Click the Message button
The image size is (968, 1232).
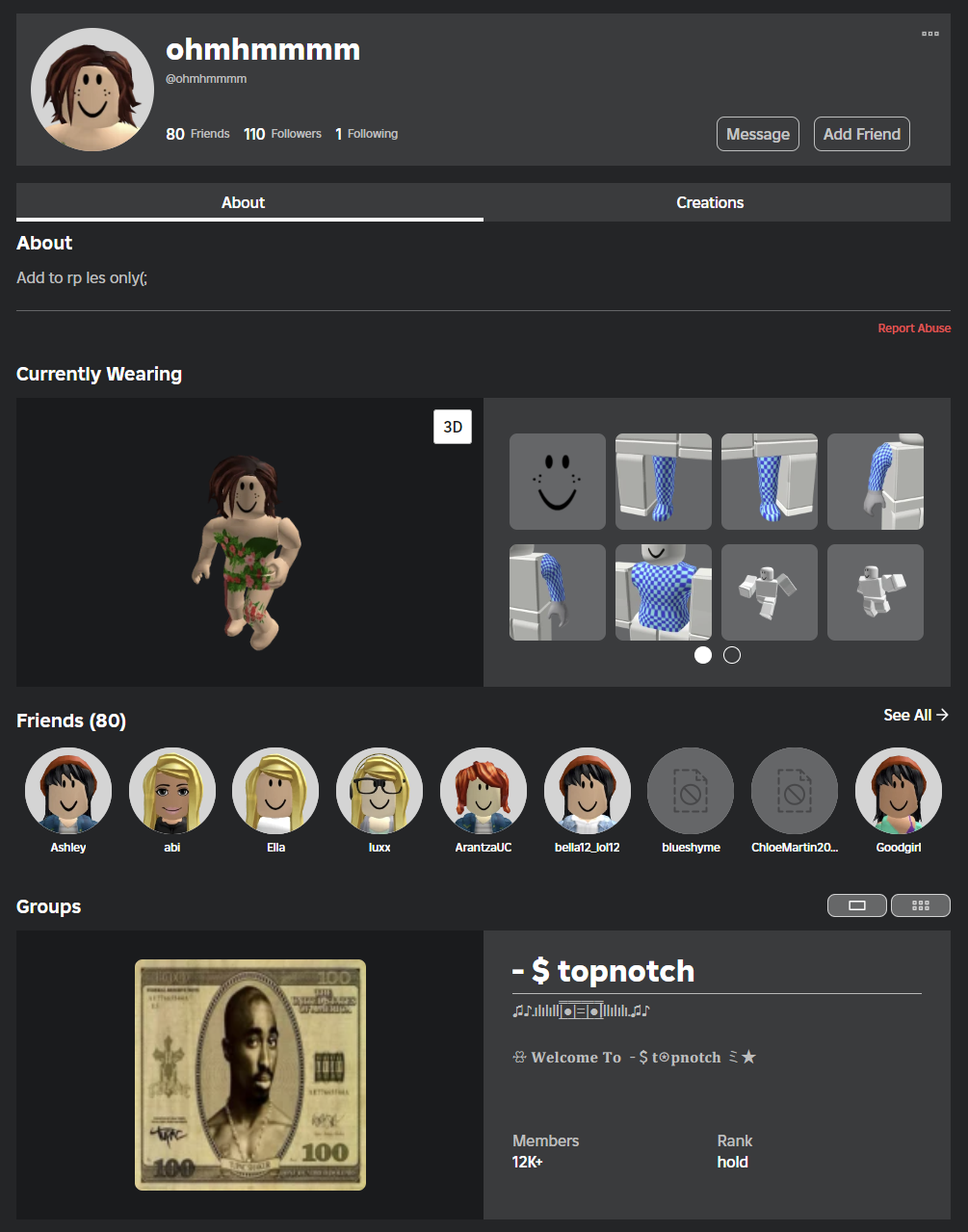point(757,134)
